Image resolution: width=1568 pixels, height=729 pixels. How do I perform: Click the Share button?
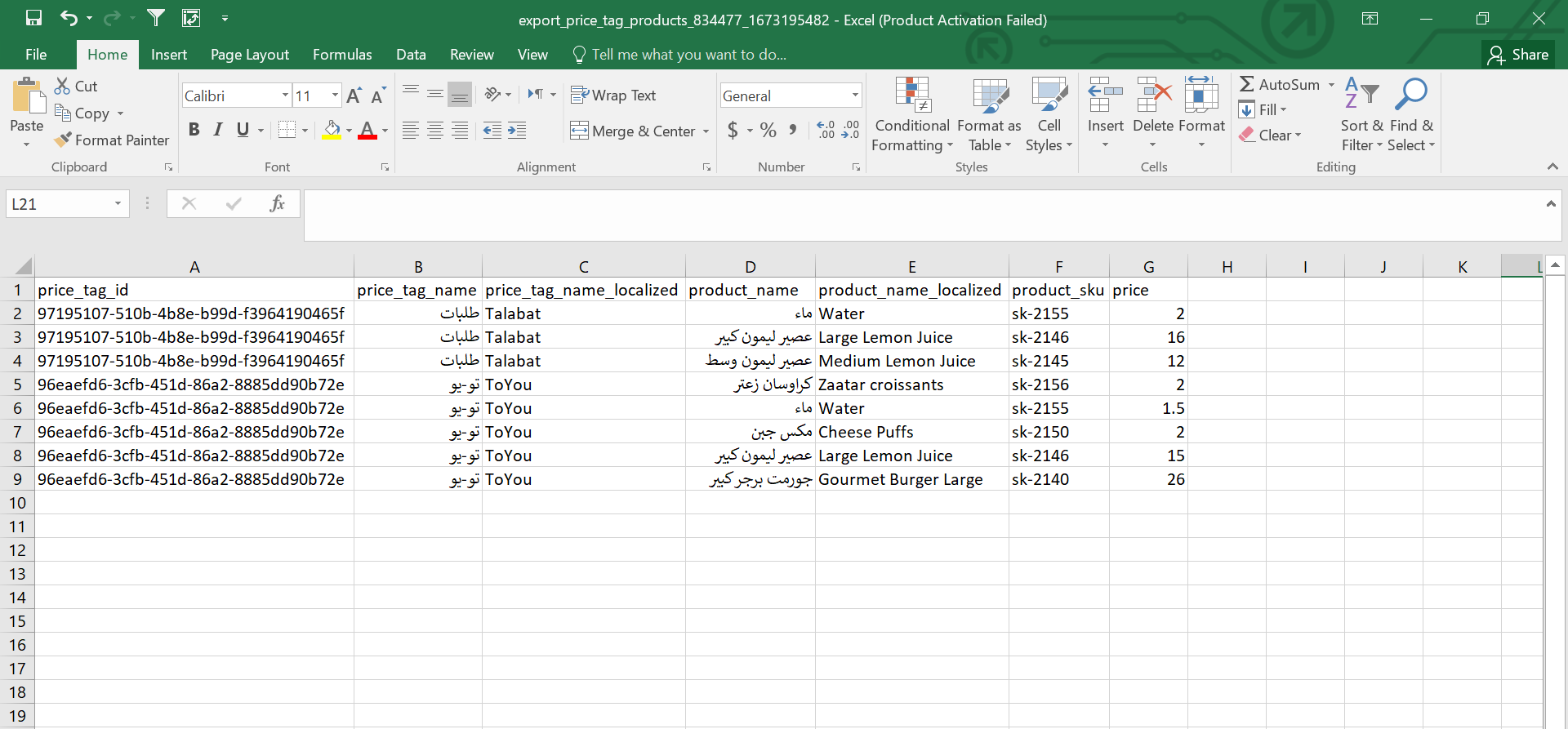tap(1518, 55)
